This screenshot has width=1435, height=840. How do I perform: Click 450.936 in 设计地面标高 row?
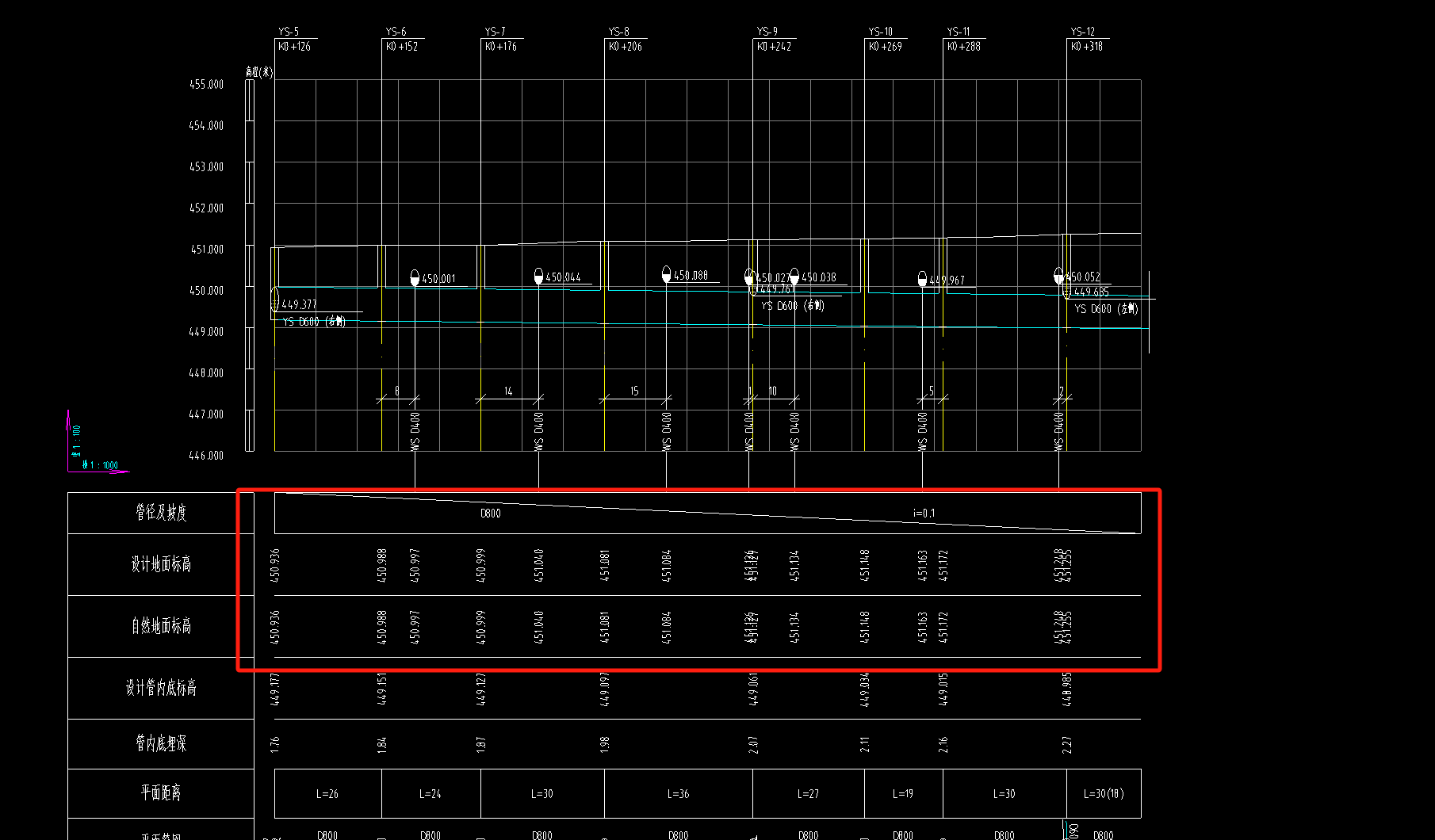click(275, 565)
